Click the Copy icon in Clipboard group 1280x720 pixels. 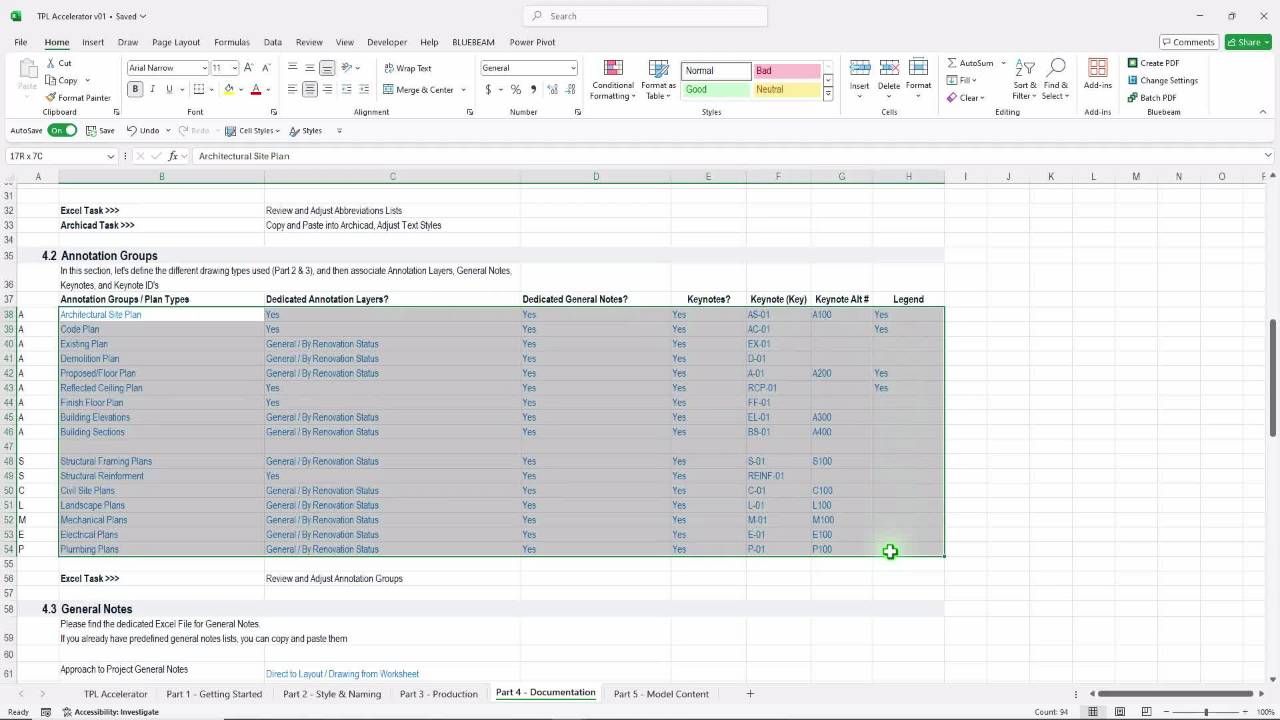[51, 80]
